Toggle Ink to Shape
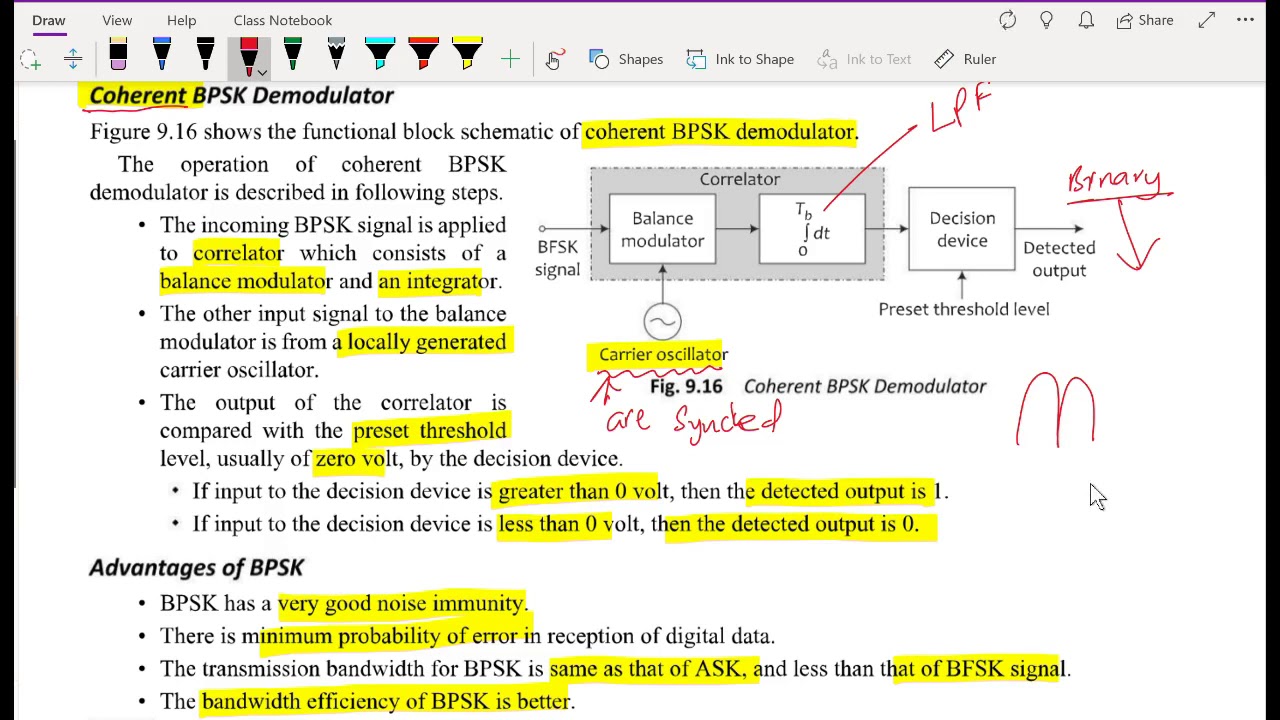 point(740,59)
